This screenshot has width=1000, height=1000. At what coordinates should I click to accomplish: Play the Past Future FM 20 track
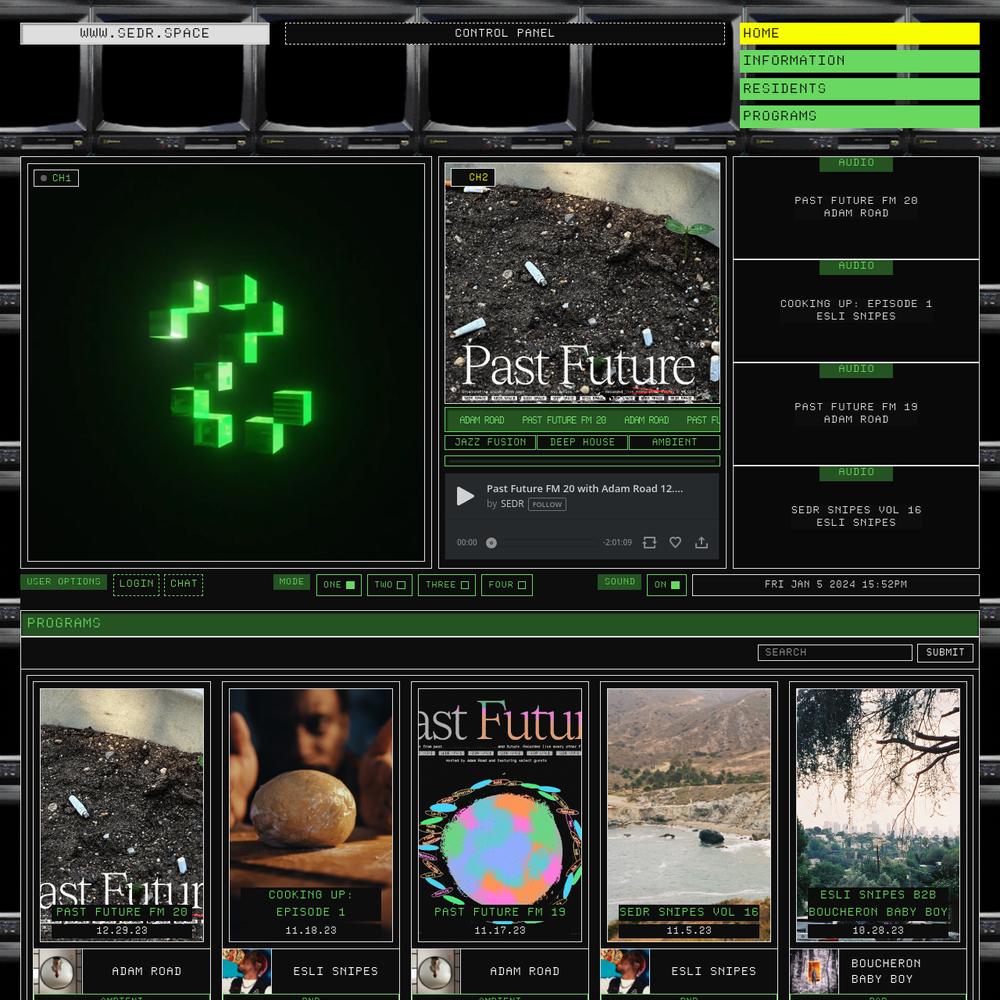(x=465, y=496)
